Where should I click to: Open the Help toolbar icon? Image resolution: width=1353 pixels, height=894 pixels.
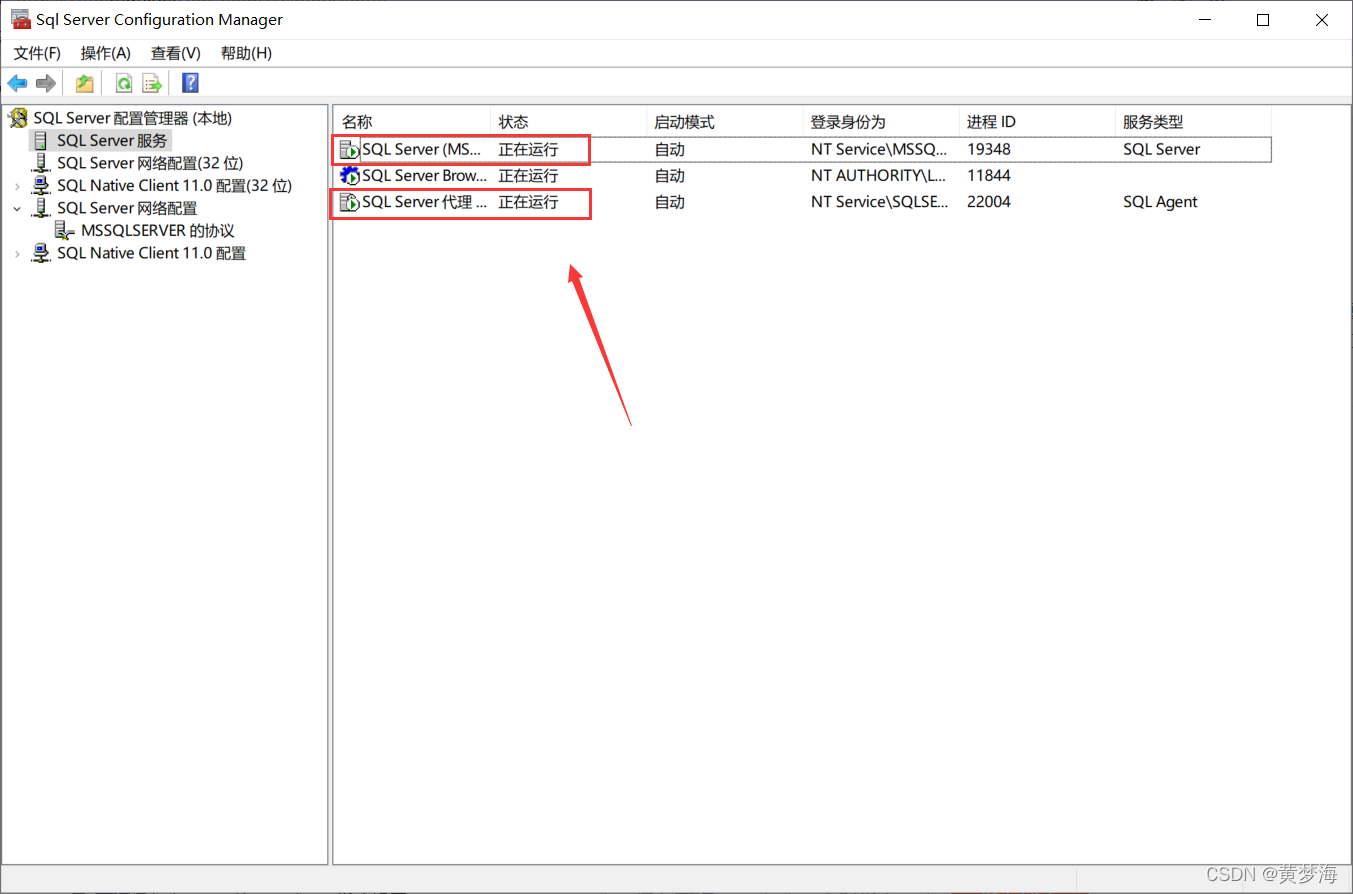[x=190, y=83]
